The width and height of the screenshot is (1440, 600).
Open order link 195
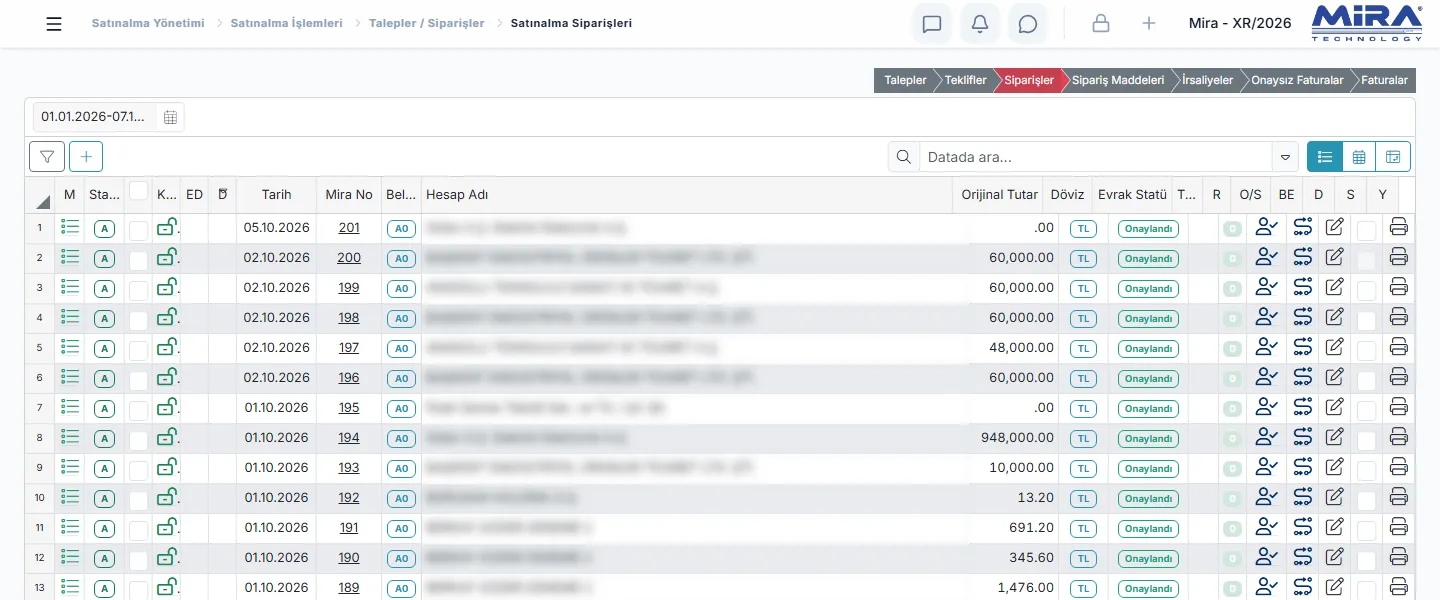[349, 407]
